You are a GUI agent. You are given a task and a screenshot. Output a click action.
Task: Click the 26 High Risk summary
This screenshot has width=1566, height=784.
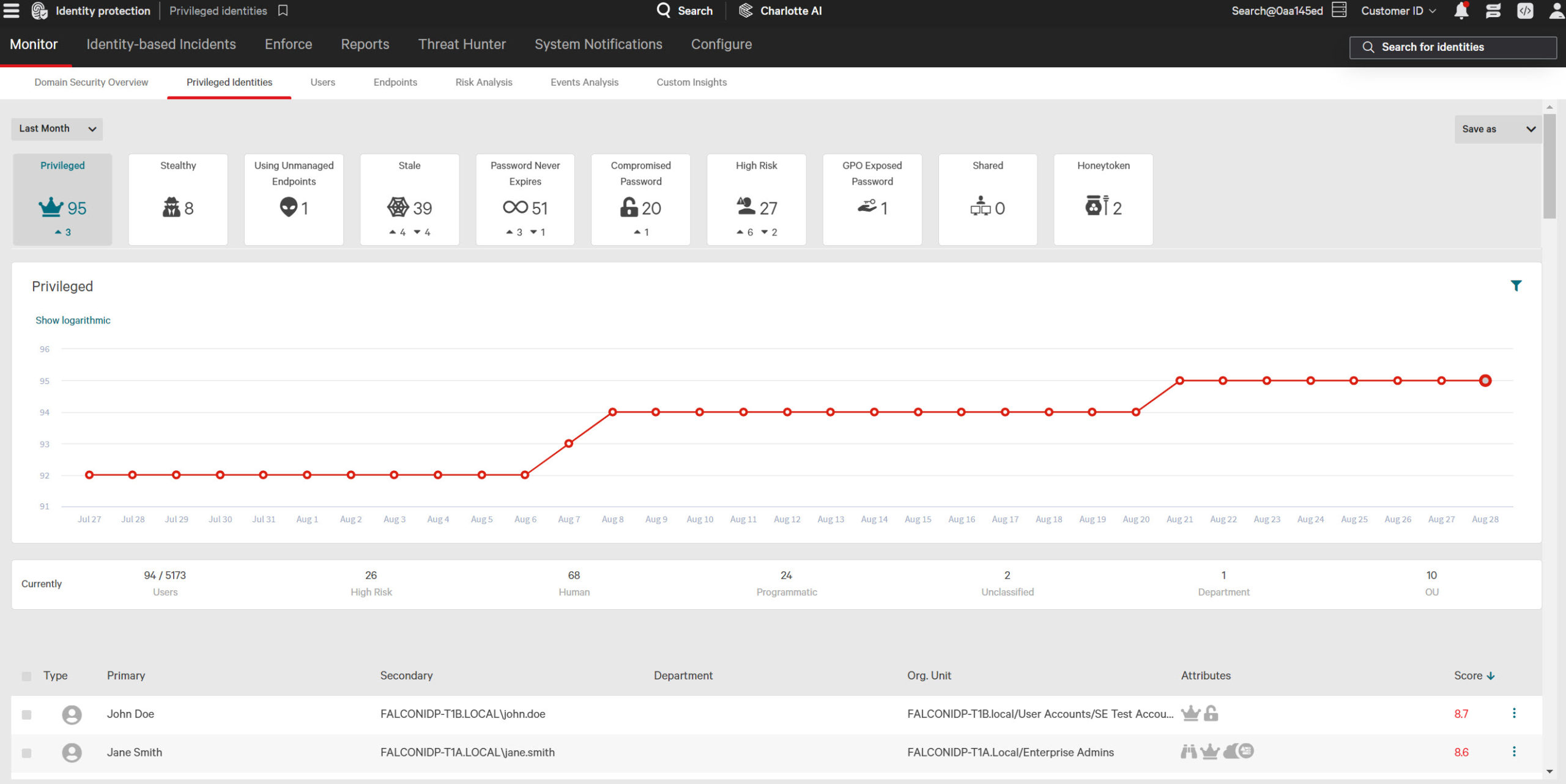[371, 583]
